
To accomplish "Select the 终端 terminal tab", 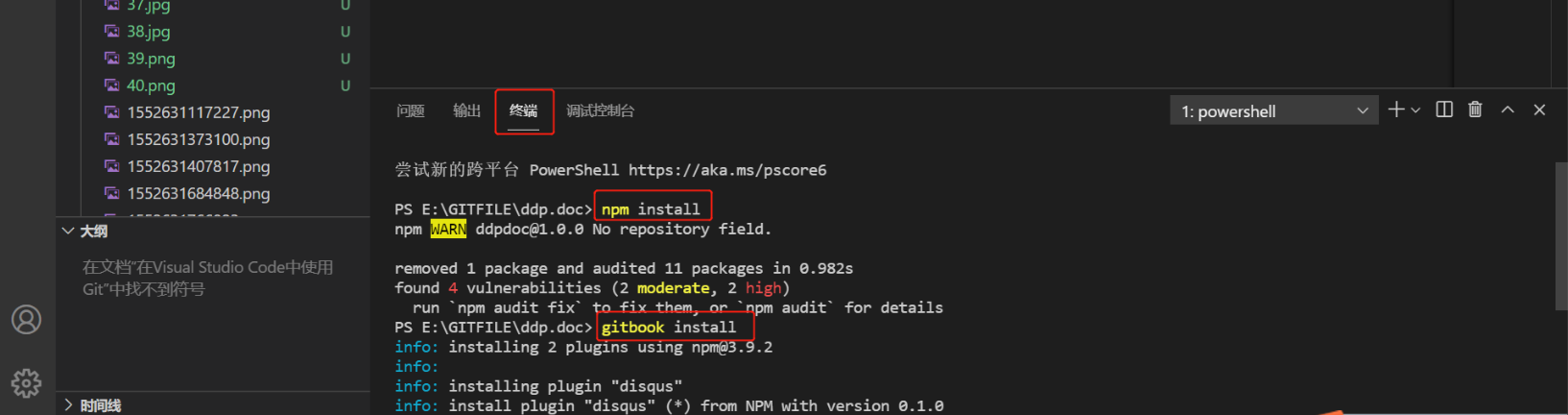I will 524,111.
